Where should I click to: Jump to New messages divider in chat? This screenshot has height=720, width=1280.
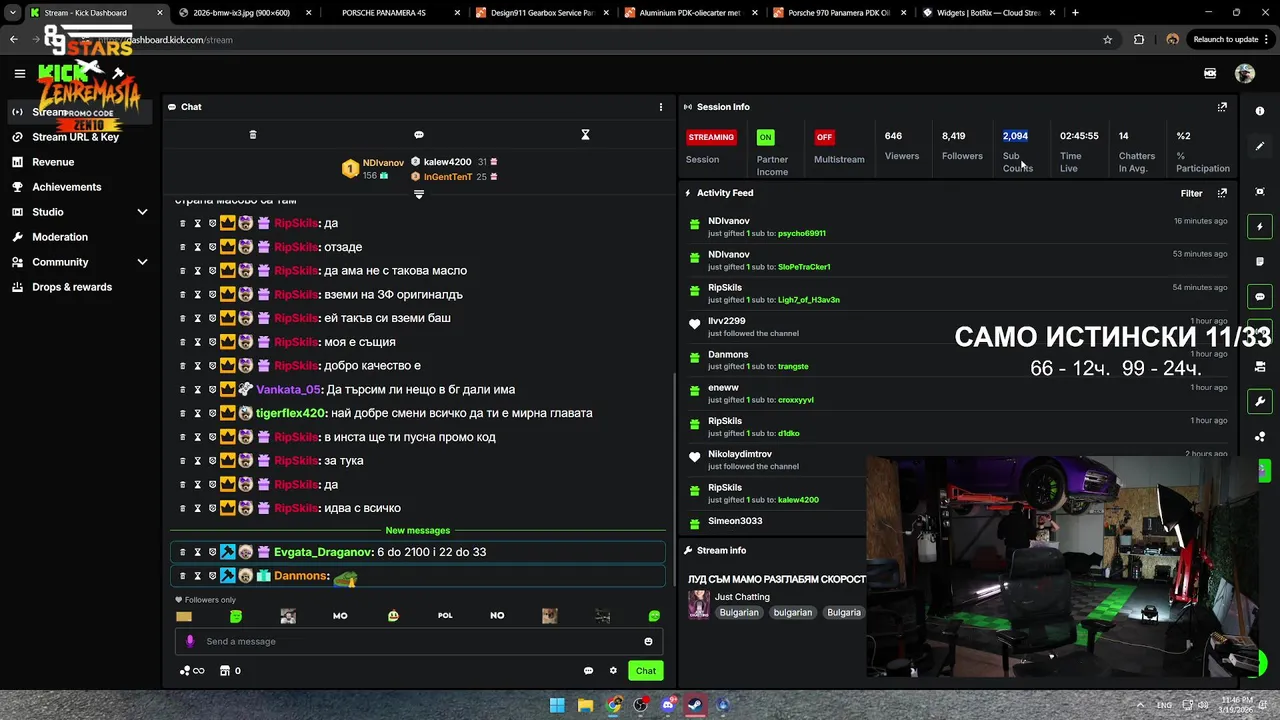tap(418, 530)
